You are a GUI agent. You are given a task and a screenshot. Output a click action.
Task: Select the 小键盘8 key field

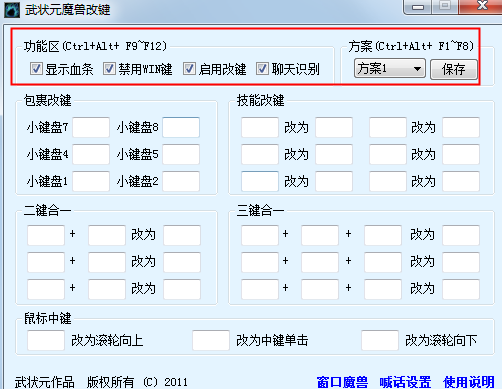[x=181, y=127]
